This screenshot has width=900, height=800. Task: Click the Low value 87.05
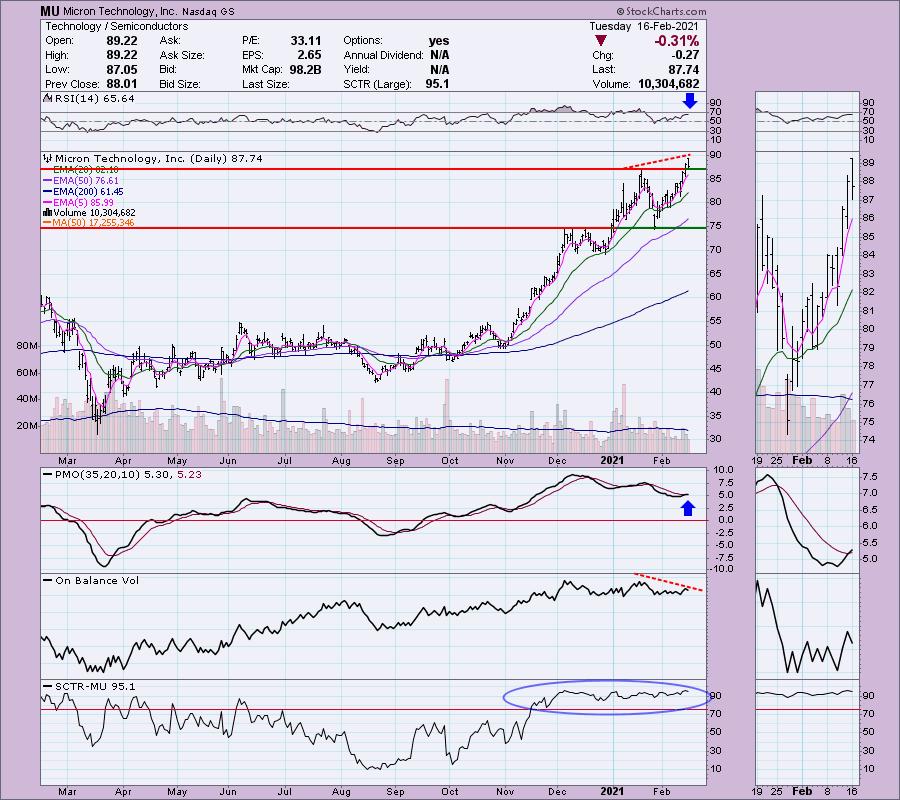(x=121, y=69)
